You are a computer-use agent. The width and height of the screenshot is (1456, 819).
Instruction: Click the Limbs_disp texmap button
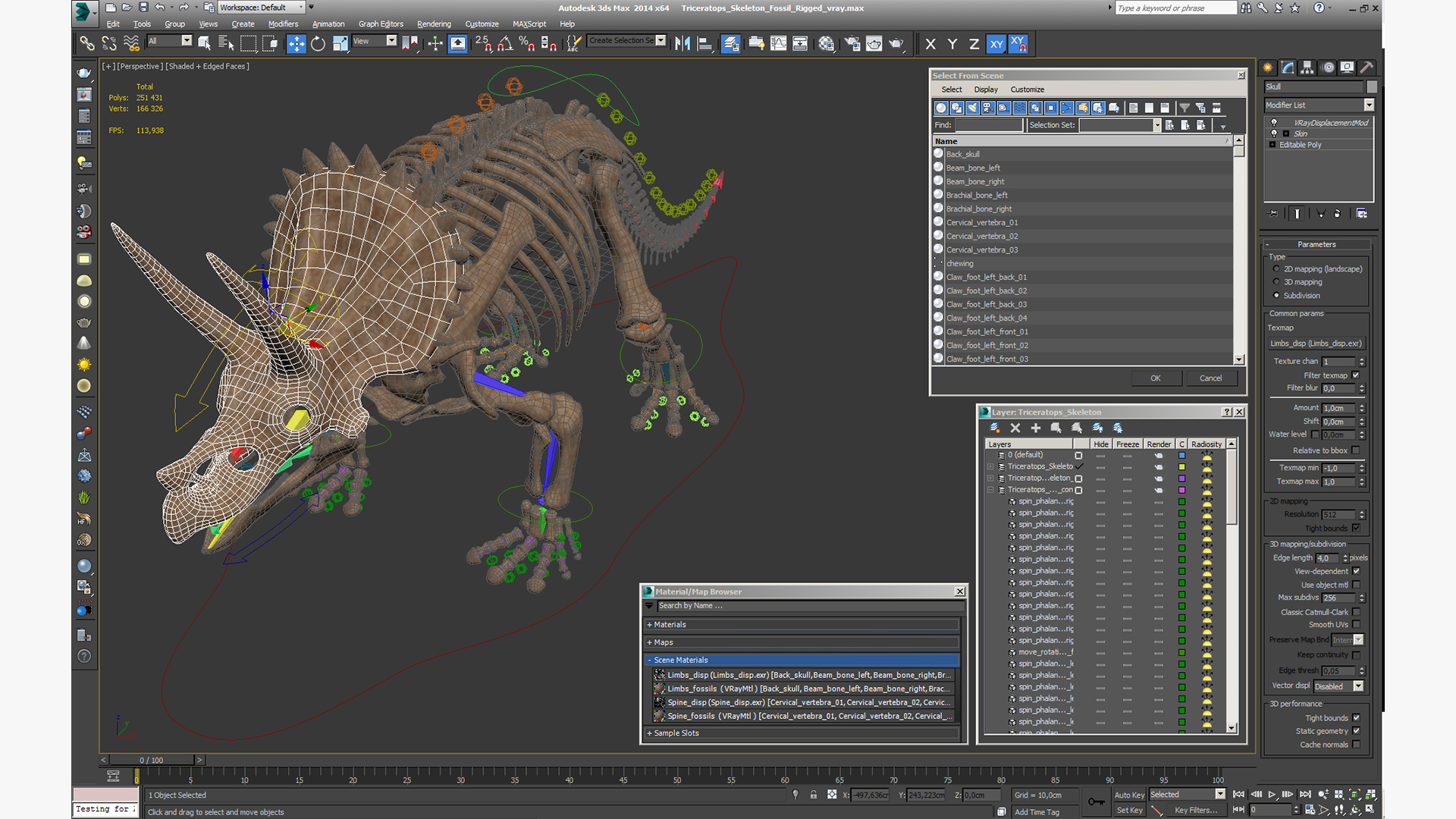click(x=1316, y=344)
